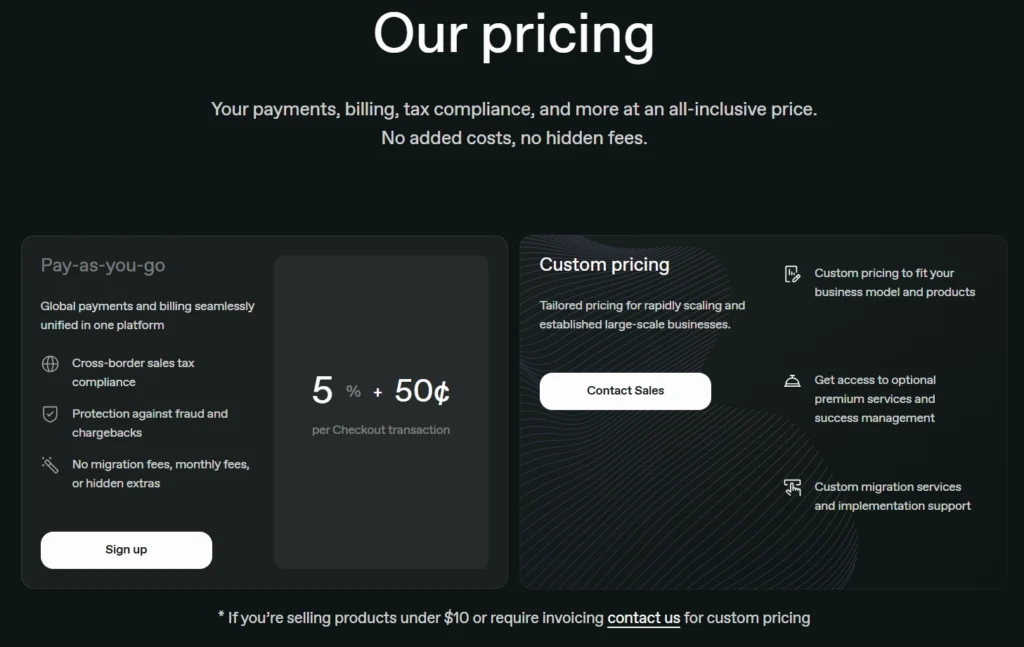
Task: Select the service bell icon for premium services
Action: coord(791,382)
